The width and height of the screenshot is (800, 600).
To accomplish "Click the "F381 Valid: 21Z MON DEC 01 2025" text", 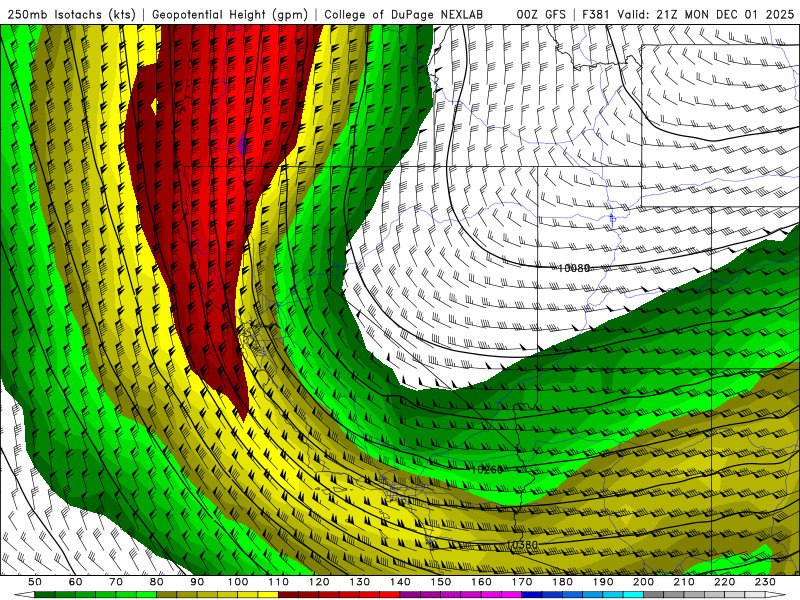I will tap(688, 15).
